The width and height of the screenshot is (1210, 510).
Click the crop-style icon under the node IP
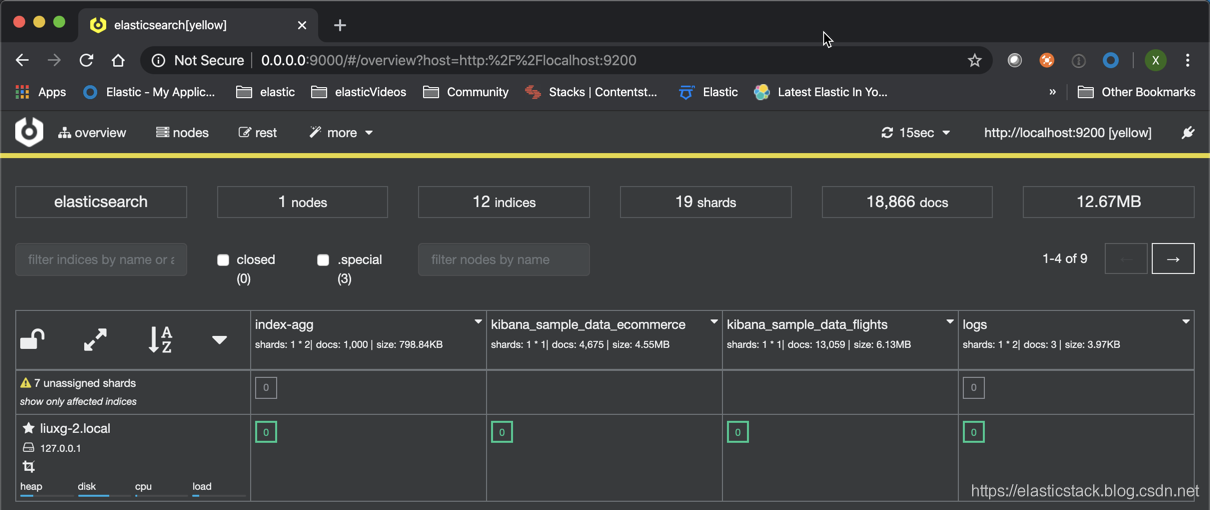(28, 467)
